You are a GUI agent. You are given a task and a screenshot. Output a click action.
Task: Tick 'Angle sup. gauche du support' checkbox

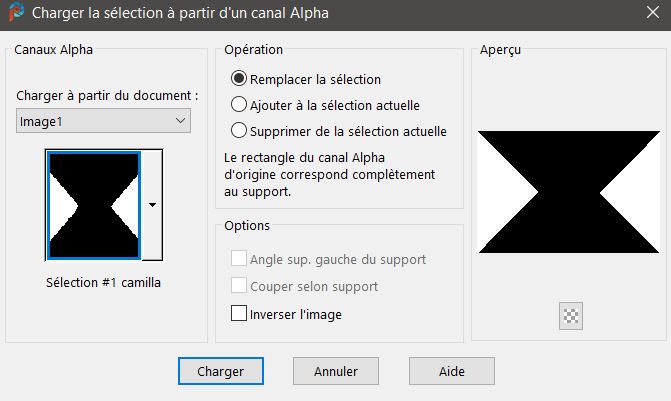239,259
